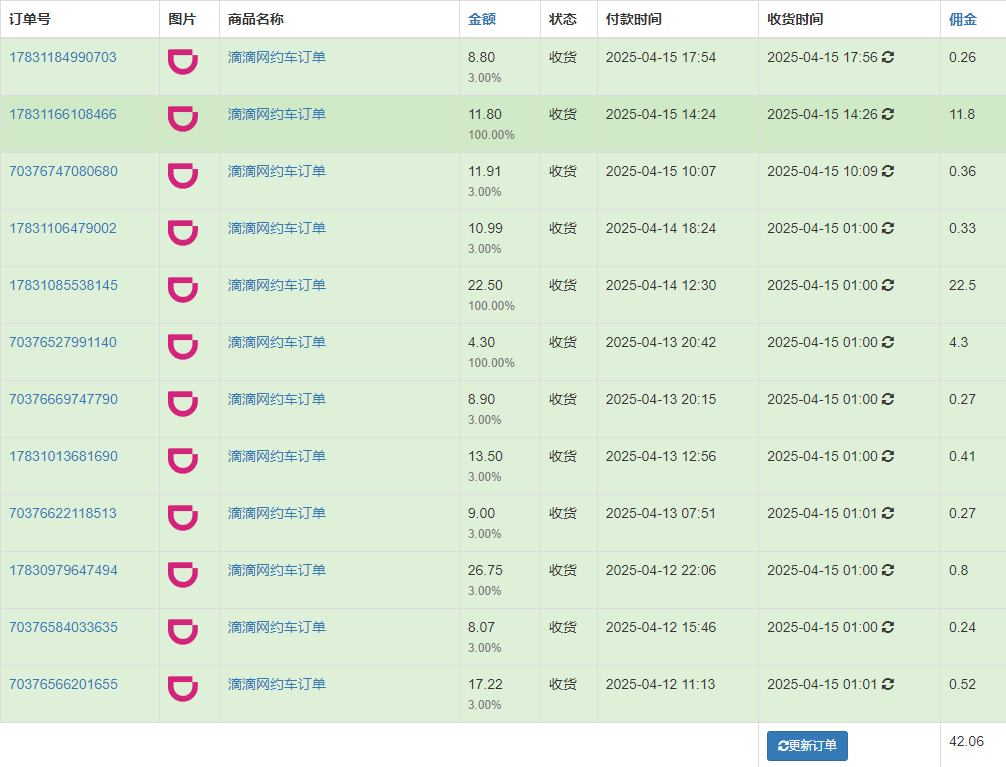The width and height of the screenshot is (1006, 767).
Task: Open order number 17831184990703
Action: (x=63, y=57)
